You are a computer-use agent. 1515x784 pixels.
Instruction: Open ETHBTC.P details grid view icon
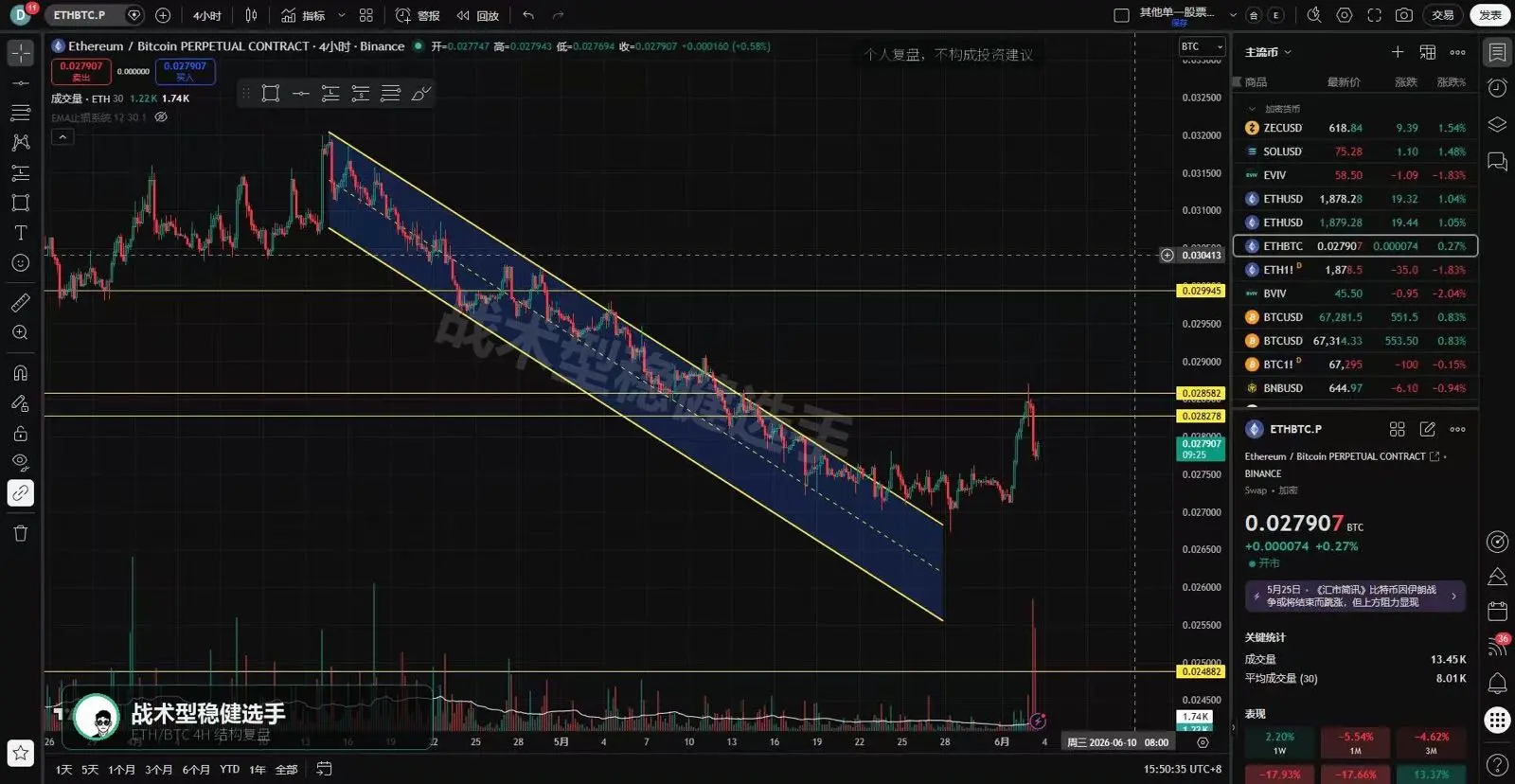pyautogui.click(x=1397, y=429)
